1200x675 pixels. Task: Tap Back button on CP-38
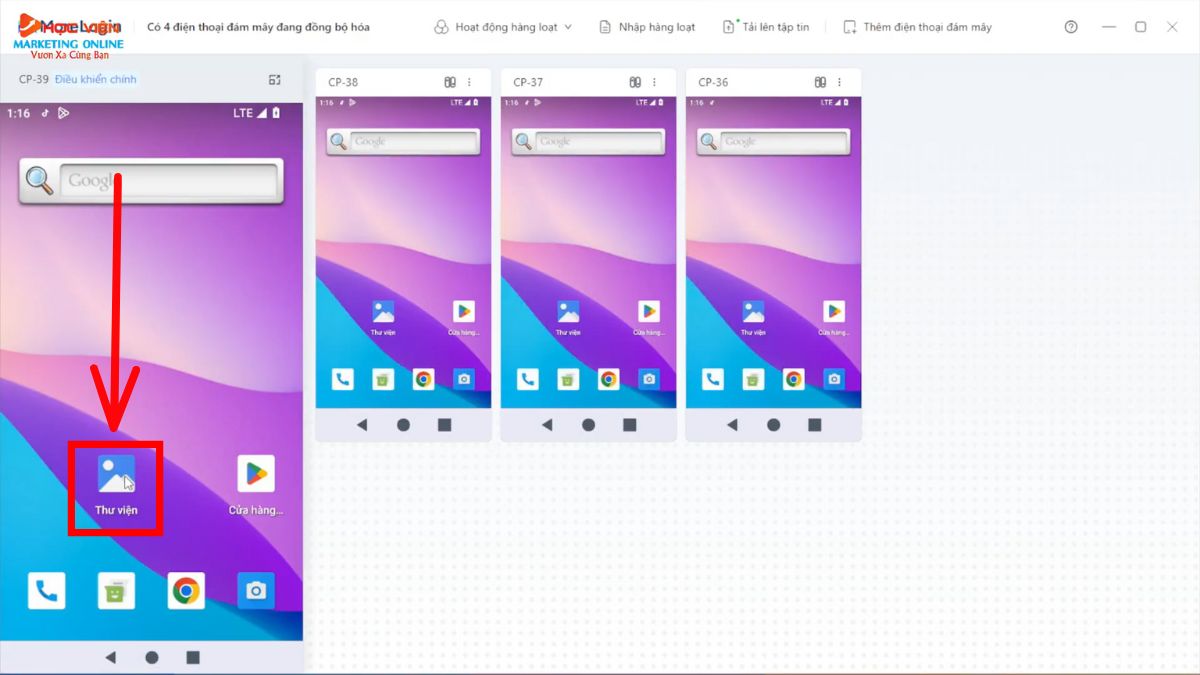point(362,425)
